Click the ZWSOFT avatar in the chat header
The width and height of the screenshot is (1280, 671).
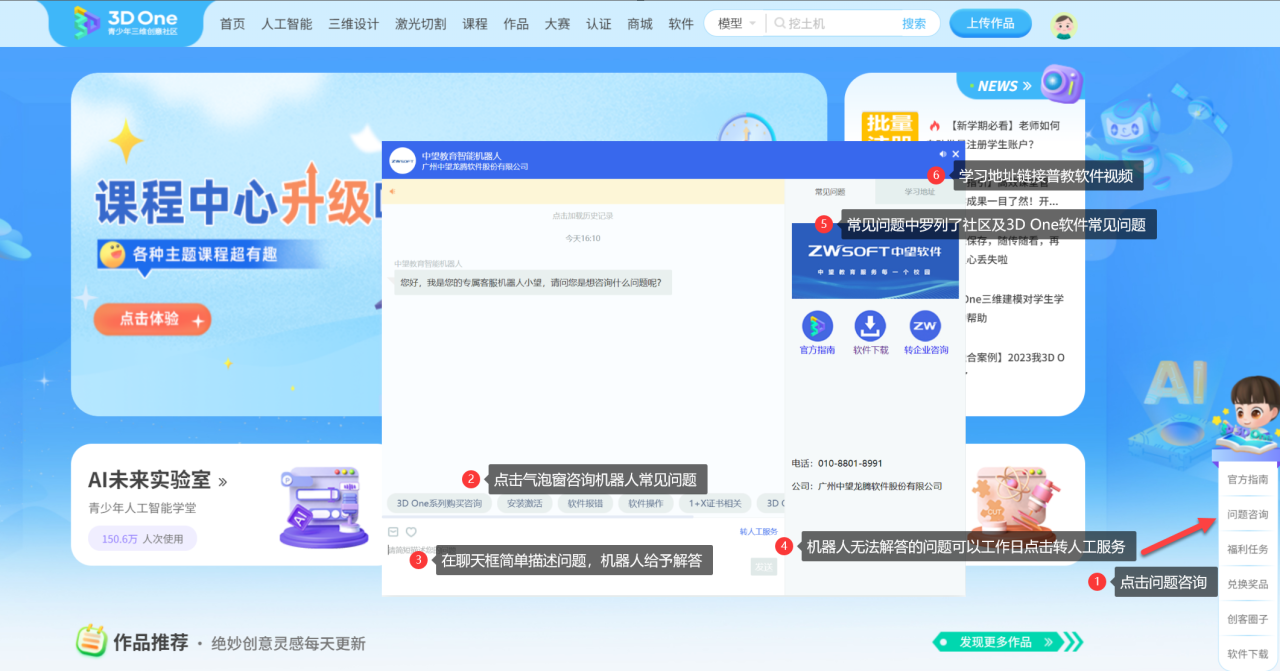(x=402, y=160)
